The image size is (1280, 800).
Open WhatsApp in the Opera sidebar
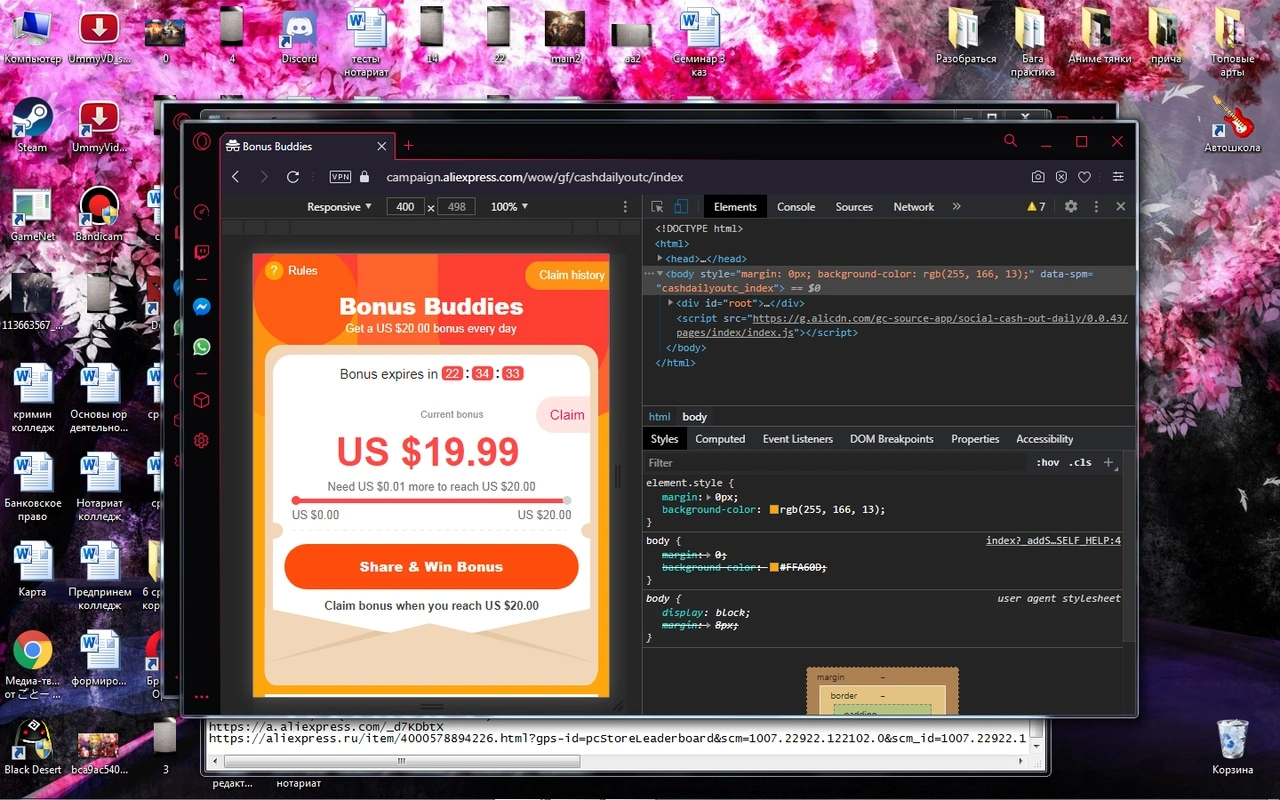point(201,347)
